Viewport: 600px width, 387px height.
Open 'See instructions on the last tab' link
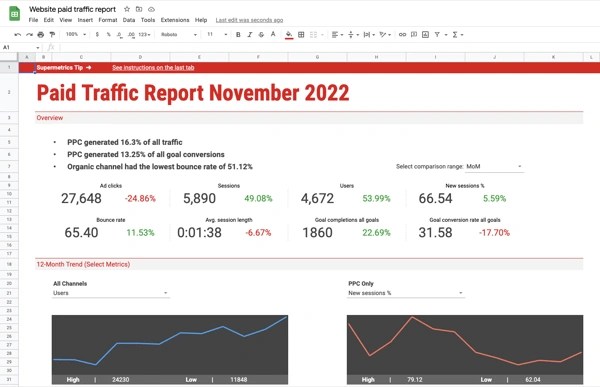point(153,67)
